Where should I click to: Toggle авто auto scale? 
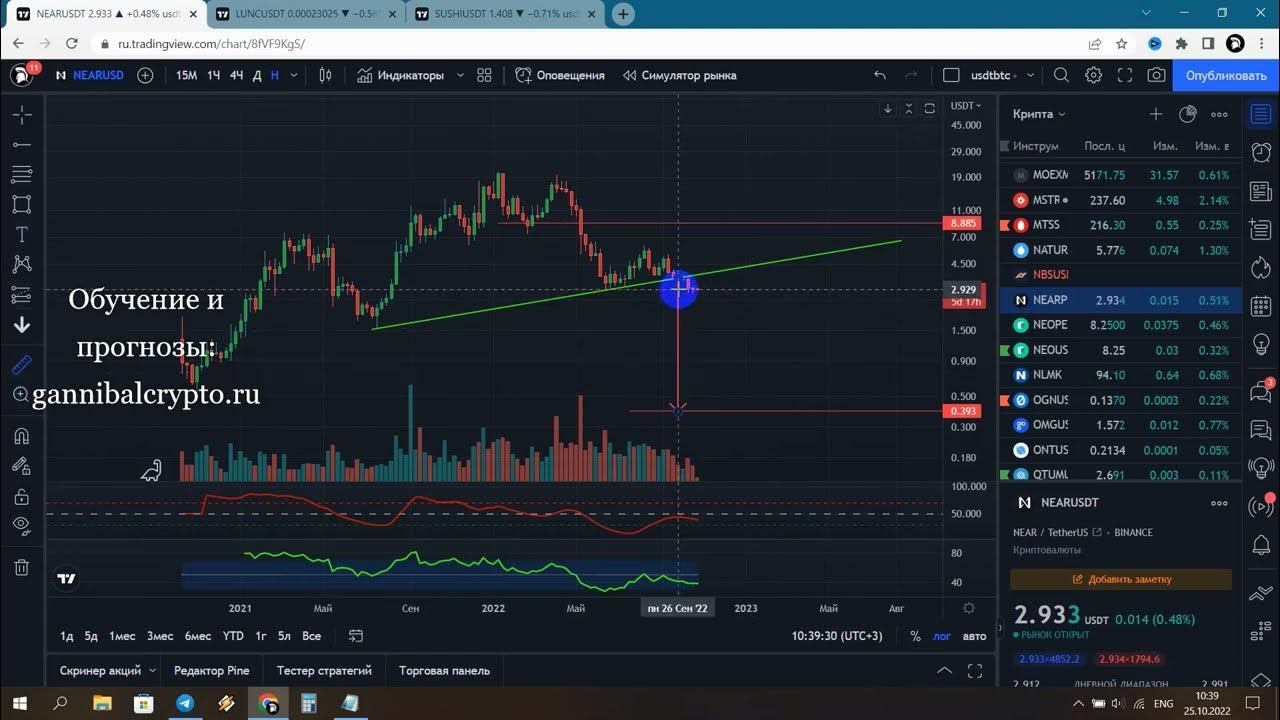pyautogui.click(x=974, y=636)
